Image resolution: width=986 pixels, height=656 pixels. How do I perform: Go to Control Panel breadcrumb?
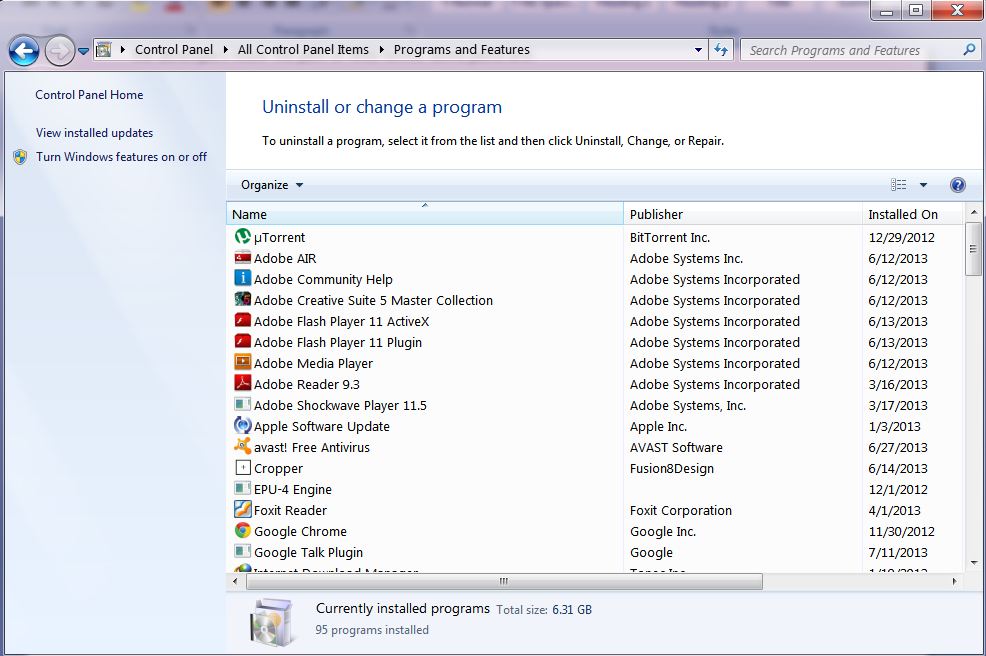tap(174, 50)
